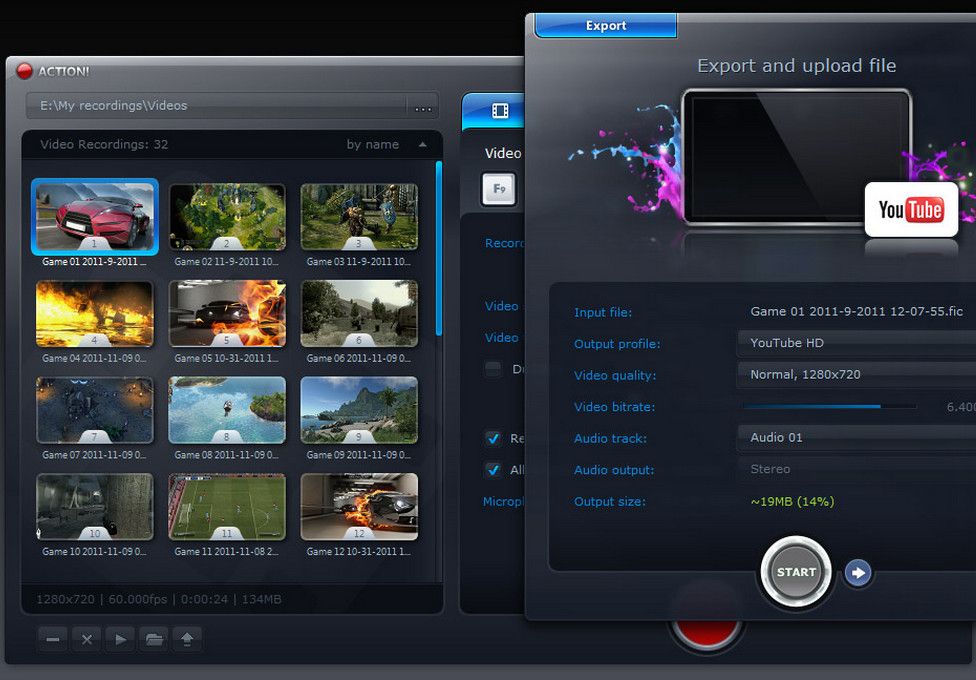The image size is (976, 680).
Task: Select Game 04 fire explosion thumbnail
Action: coord(95,313)
